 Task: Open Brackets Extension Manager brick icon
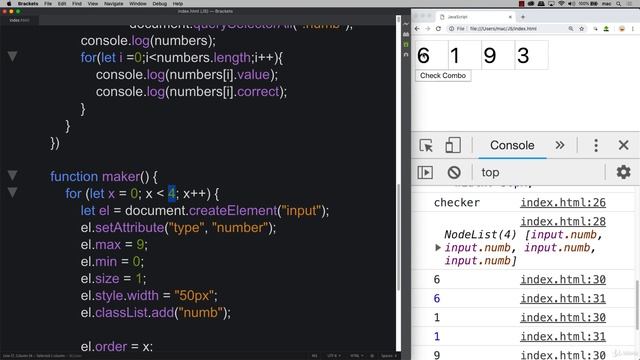[x=406, y=34]
